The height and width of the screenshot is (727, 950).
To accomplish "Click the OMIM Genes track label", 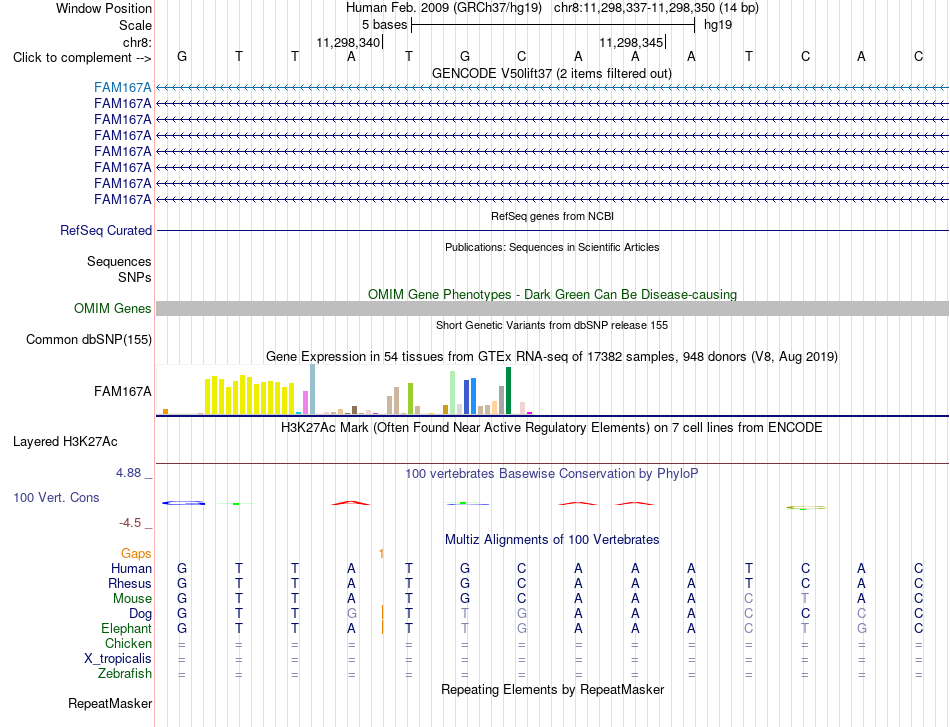I will [113, 308].
